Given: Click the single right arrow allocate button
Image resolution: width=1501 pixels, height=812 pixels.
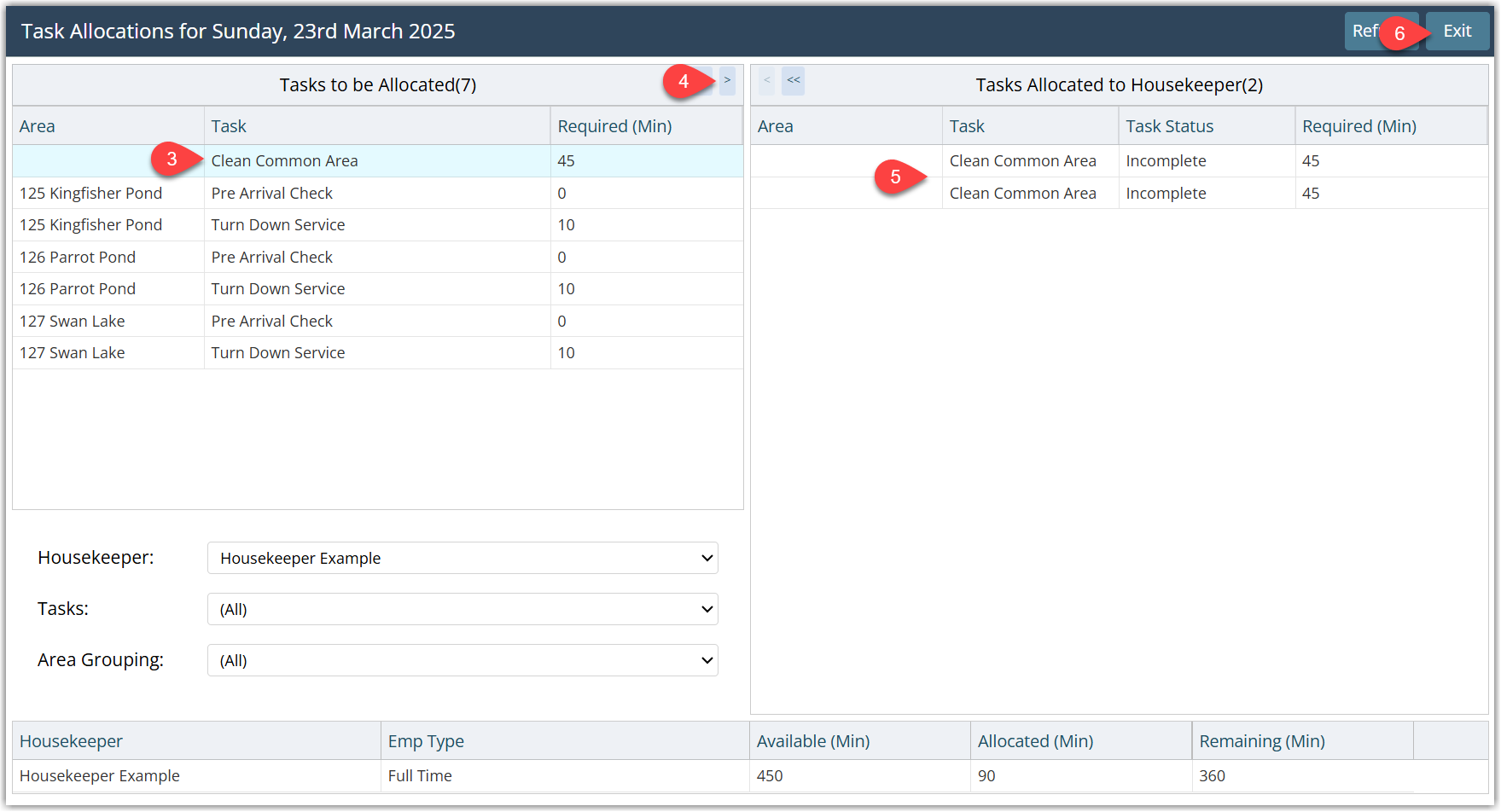Looking at the screenshot, I should click(x=727, y=80).
